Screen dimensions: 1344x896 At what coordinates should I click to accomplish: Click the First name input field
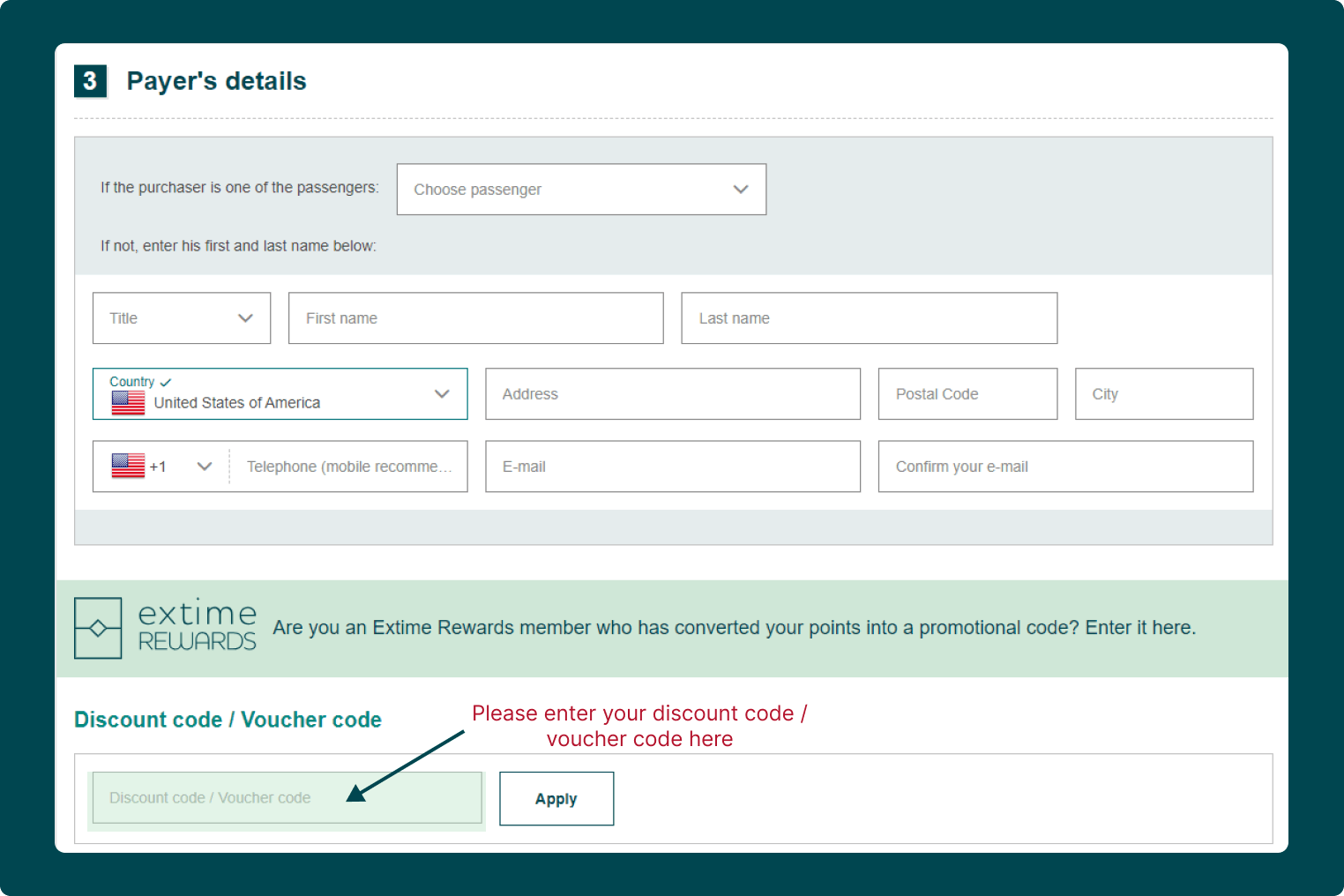[476, 318]
